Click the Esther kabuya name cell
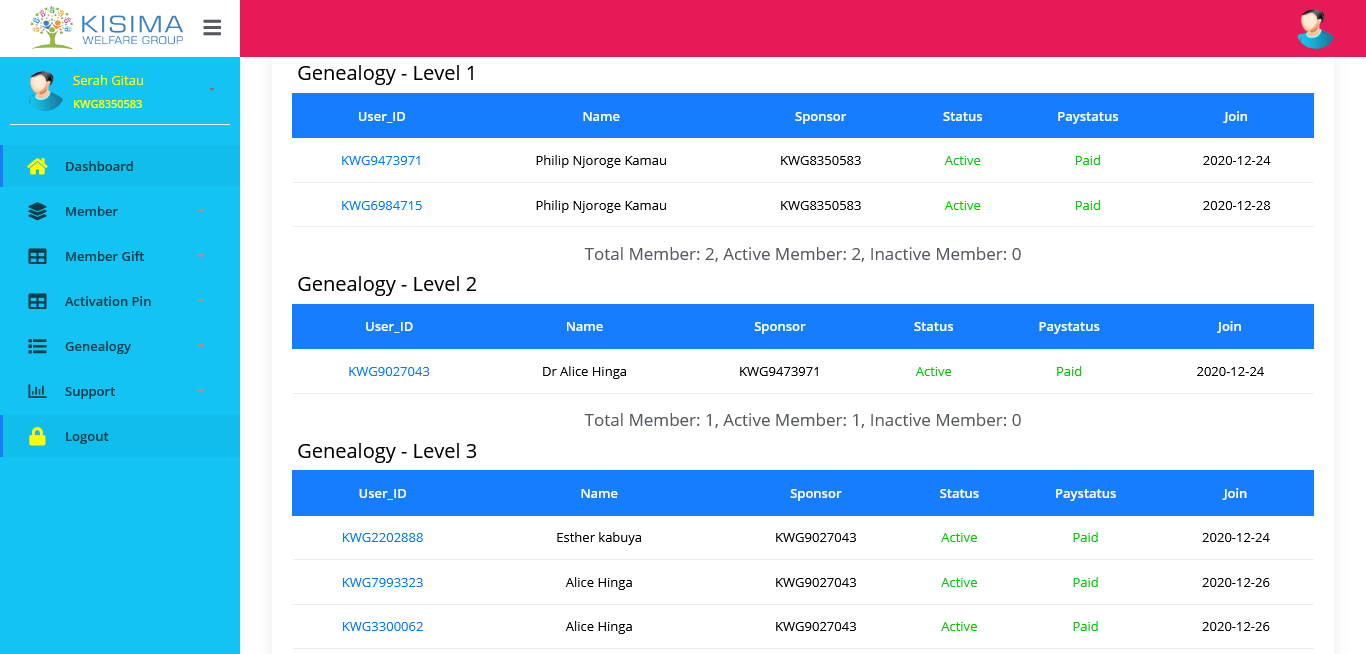Viewport: 1366px width, 654px height. click(x=599, y=537)
